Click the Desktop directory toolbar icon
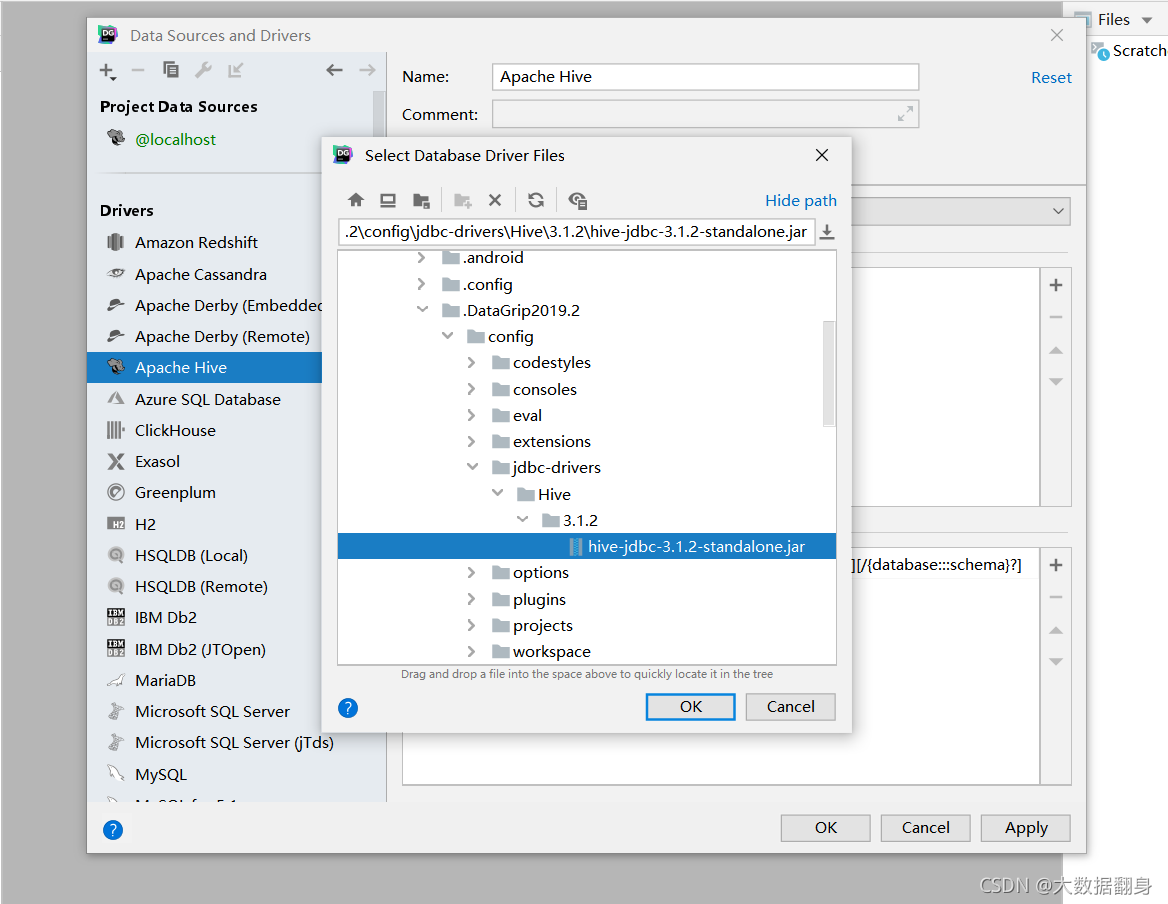 387,200
